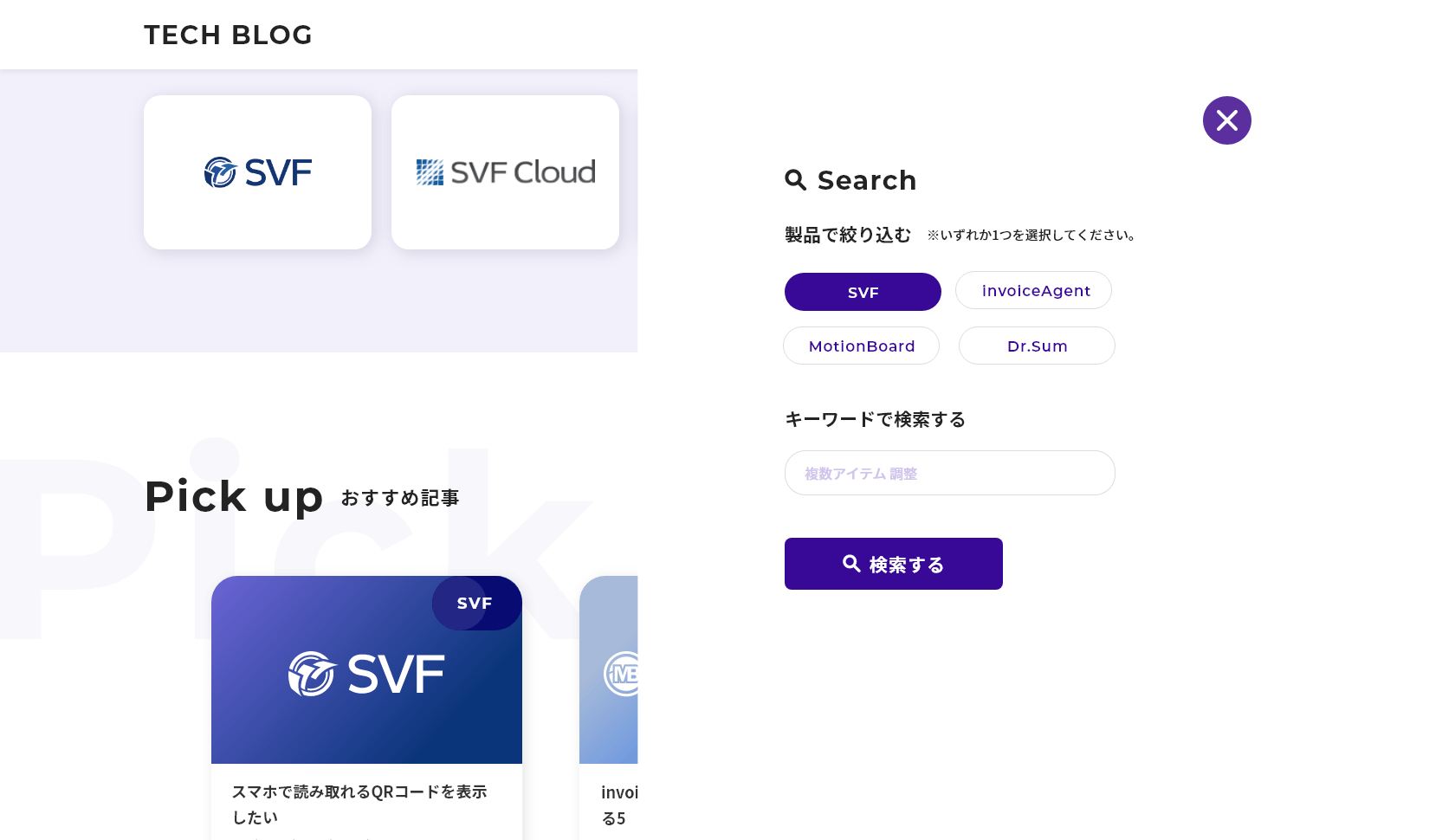This screenshot has height=840, width=1455.
Task: Open the SVF product card
Action: (x=257, y=172)
